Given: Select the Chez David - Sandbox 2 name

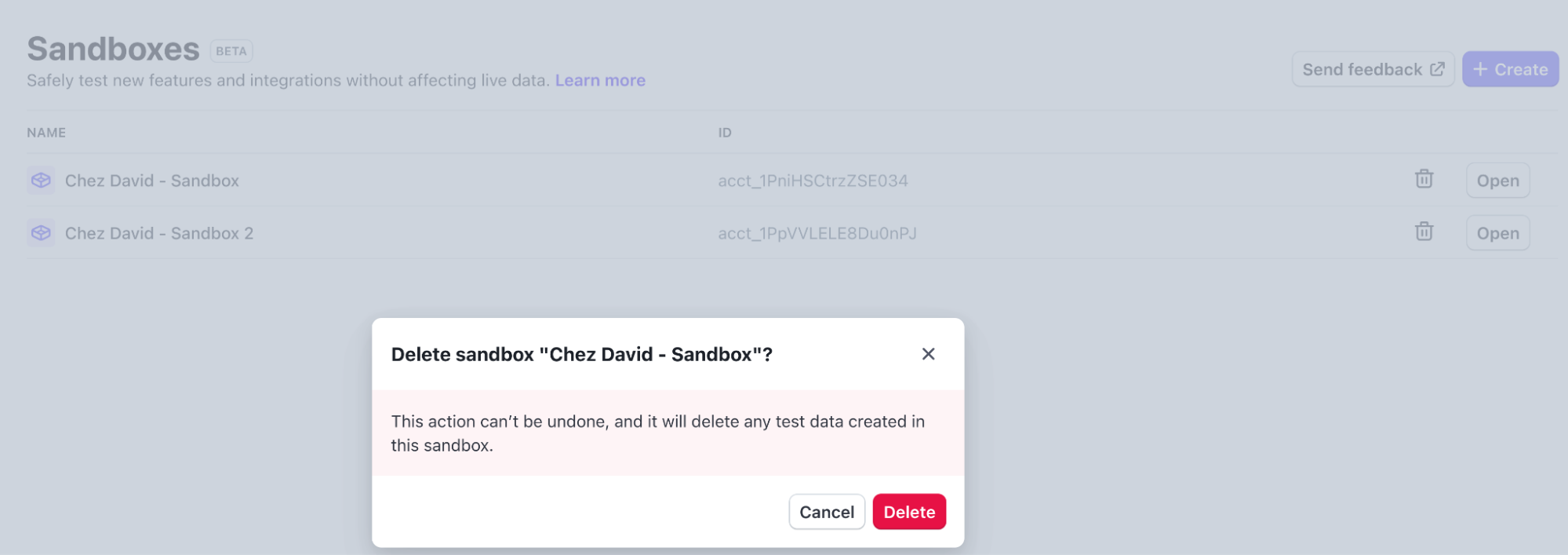Looking at the screenshot, I should [159, 233].
